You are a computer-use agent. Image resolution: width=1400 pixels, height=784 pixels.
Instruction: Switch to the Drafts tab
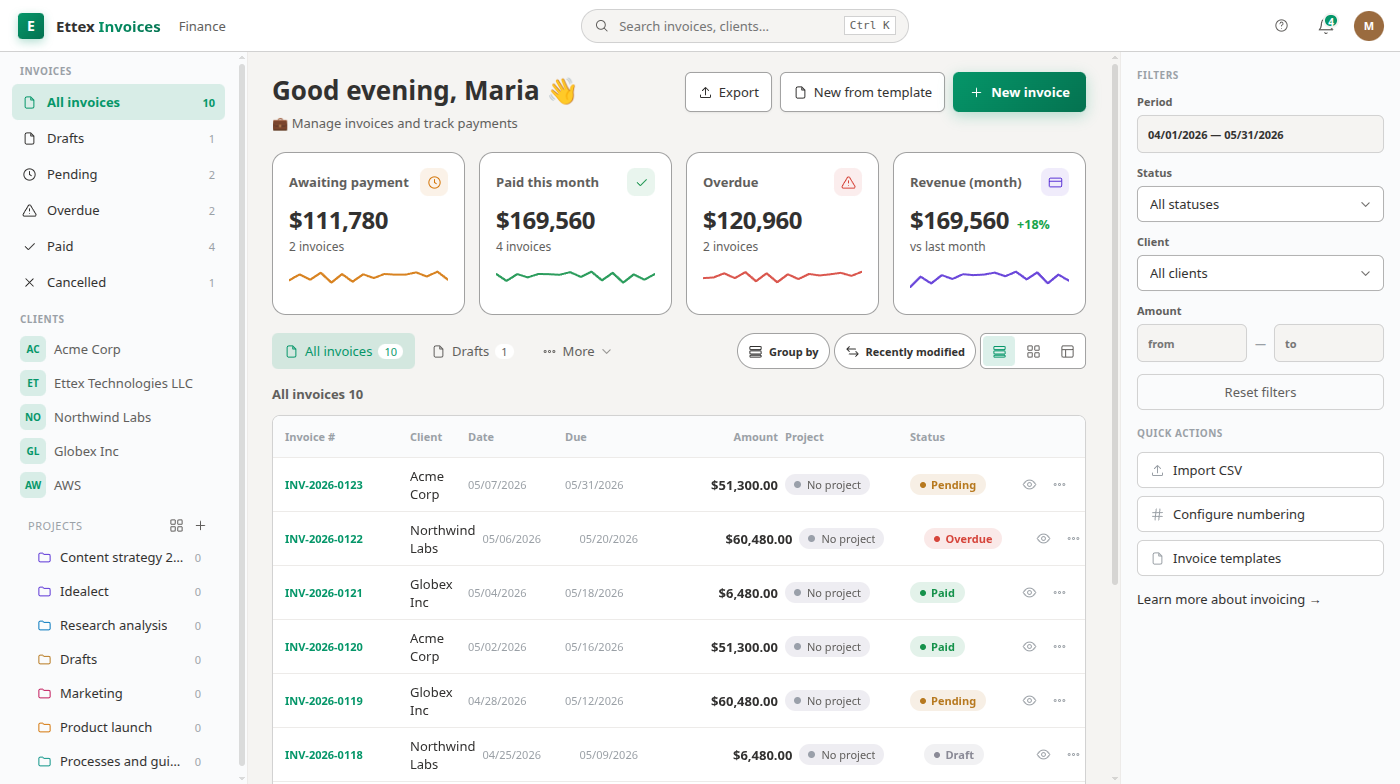pyautogui.click(x=471, y=352)
